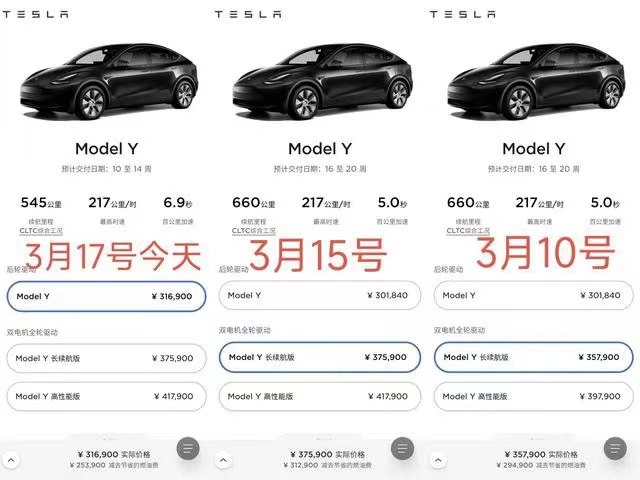The height and width of the screenshot is (480, 640).
Task: Select Model Y 长续航版 ¥375,900 in middle panel
Action: click(318, 357)
